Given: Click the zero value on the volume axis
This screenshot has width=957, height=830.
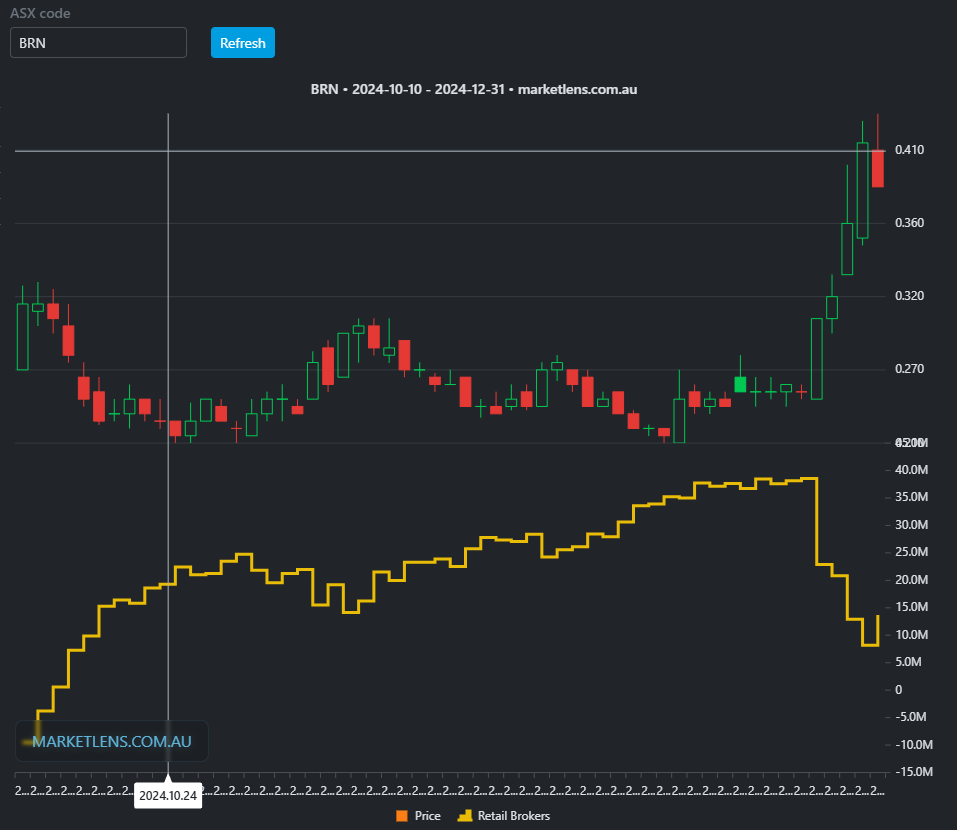Looking at the screenshot, I should pos(898,690).
